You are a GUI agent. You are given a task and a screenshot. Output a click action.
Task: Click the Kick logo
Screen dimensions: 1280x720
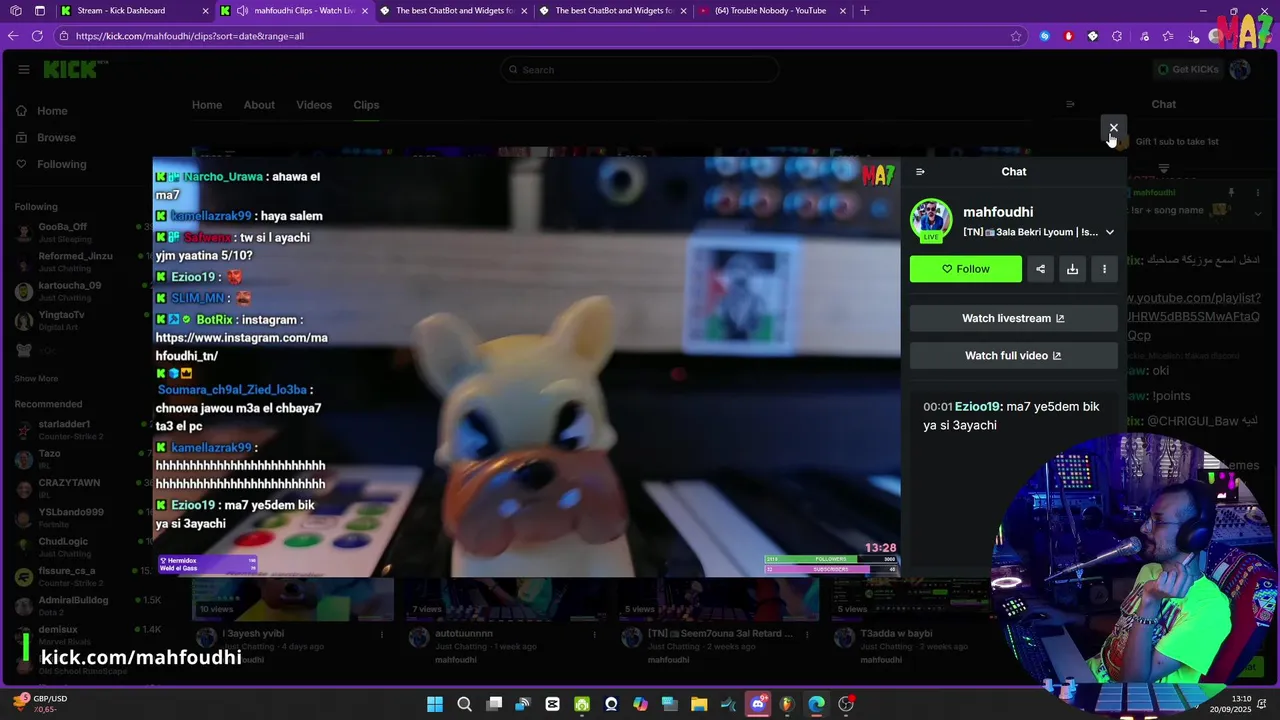point(75,69)
